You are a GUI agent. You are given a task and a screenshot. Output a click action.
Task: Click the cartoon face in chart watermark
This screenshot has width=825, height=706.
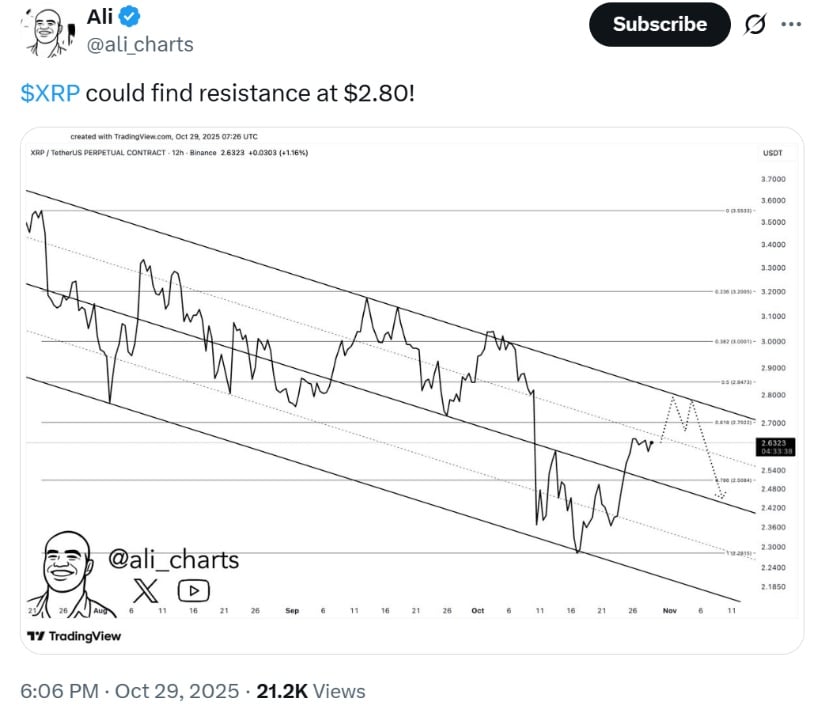pos(71,564)
